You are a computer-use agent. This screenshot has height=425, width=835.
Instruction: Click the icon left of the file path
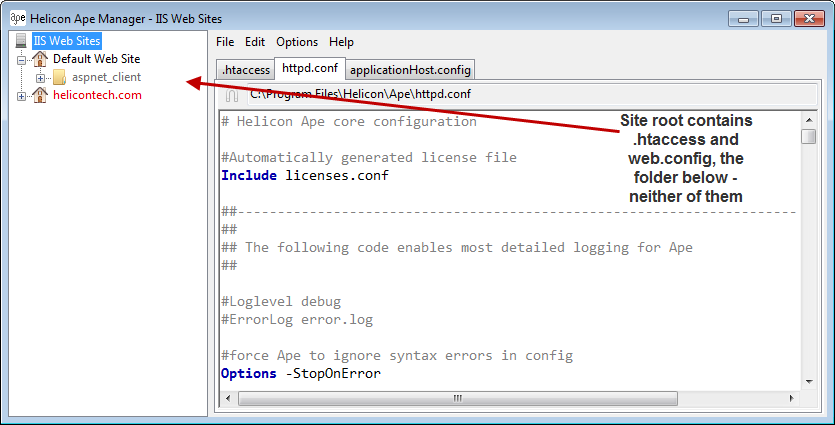tap(231, 95)
